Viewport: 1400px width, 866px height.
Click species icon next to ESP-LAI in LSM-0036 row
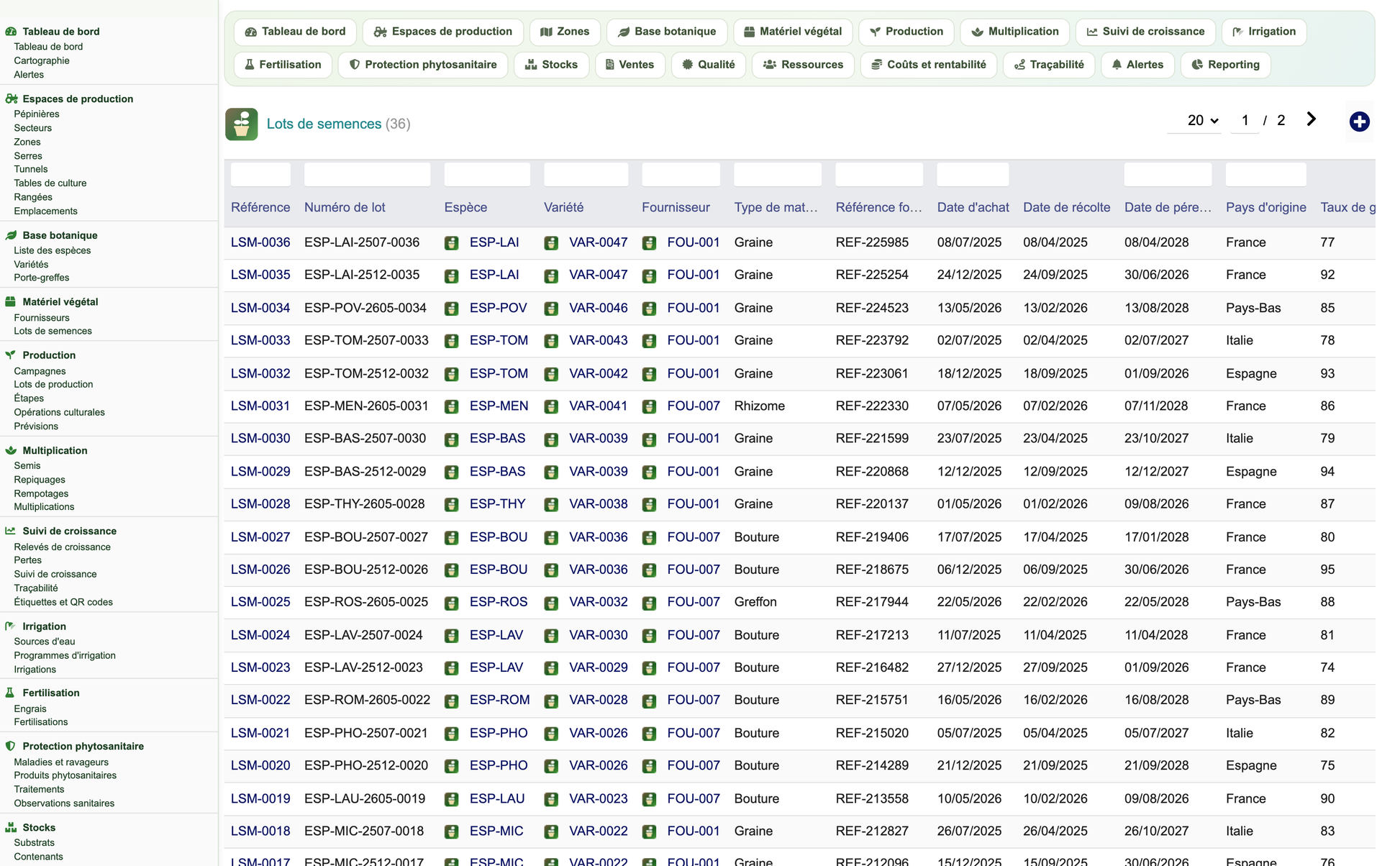tap(451, 243)
